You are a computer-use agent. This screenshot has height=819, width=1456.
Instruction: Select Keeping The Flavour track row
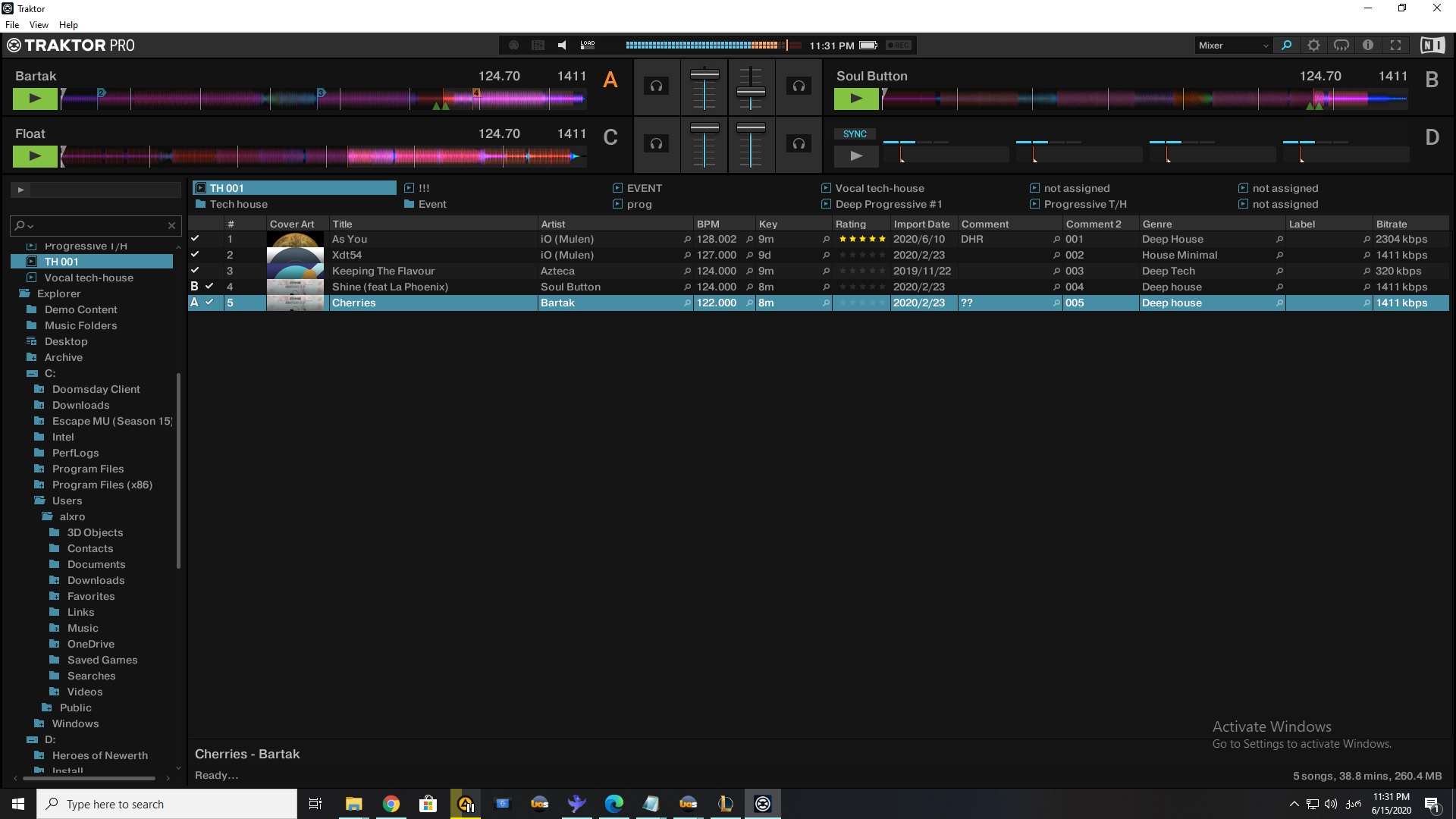click(383, 271)
